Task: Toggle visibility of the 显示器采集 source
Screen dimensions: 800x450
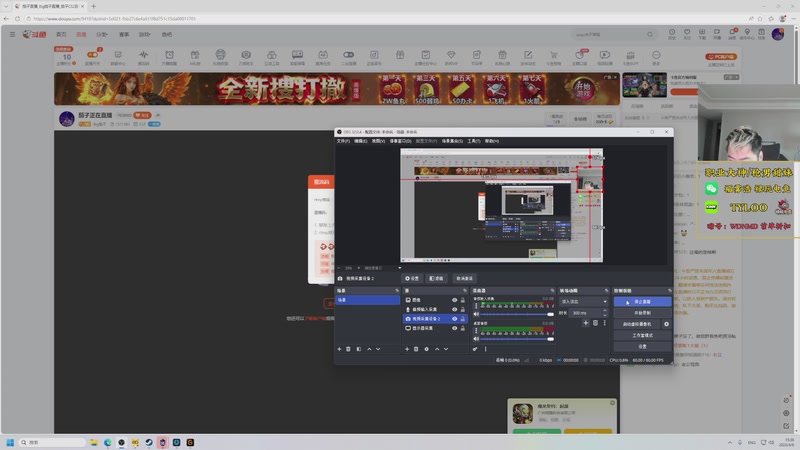Action: [x=454, y=328]
